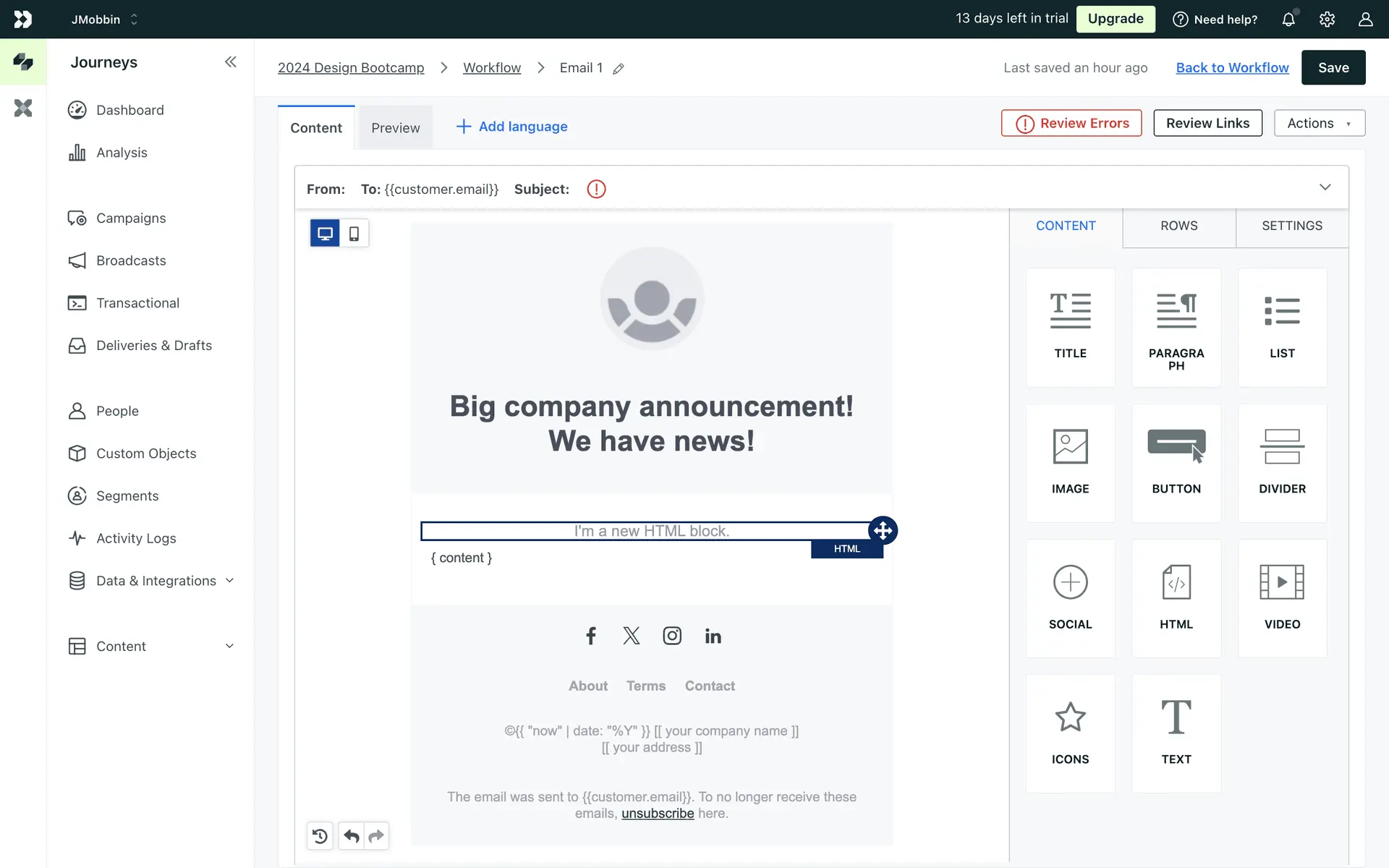Click the Review Errors button
1389x868 pixels.
pos(1071,123)
